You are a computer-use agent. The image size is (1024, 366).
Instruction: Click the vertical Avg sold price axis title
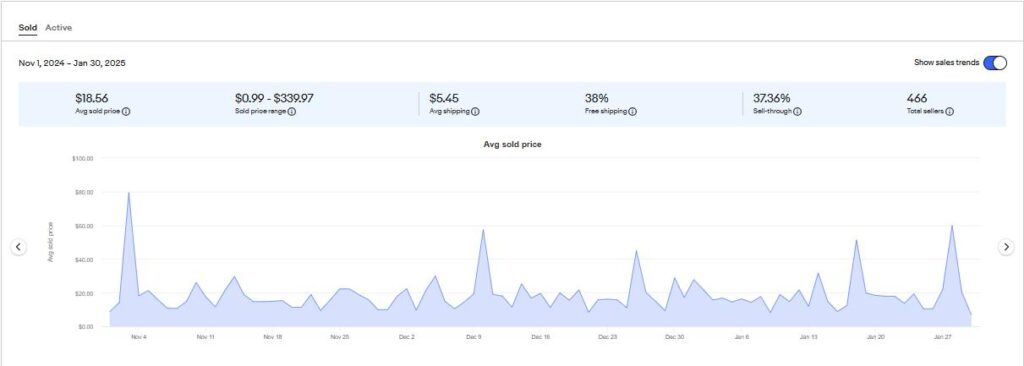[50, 242]
